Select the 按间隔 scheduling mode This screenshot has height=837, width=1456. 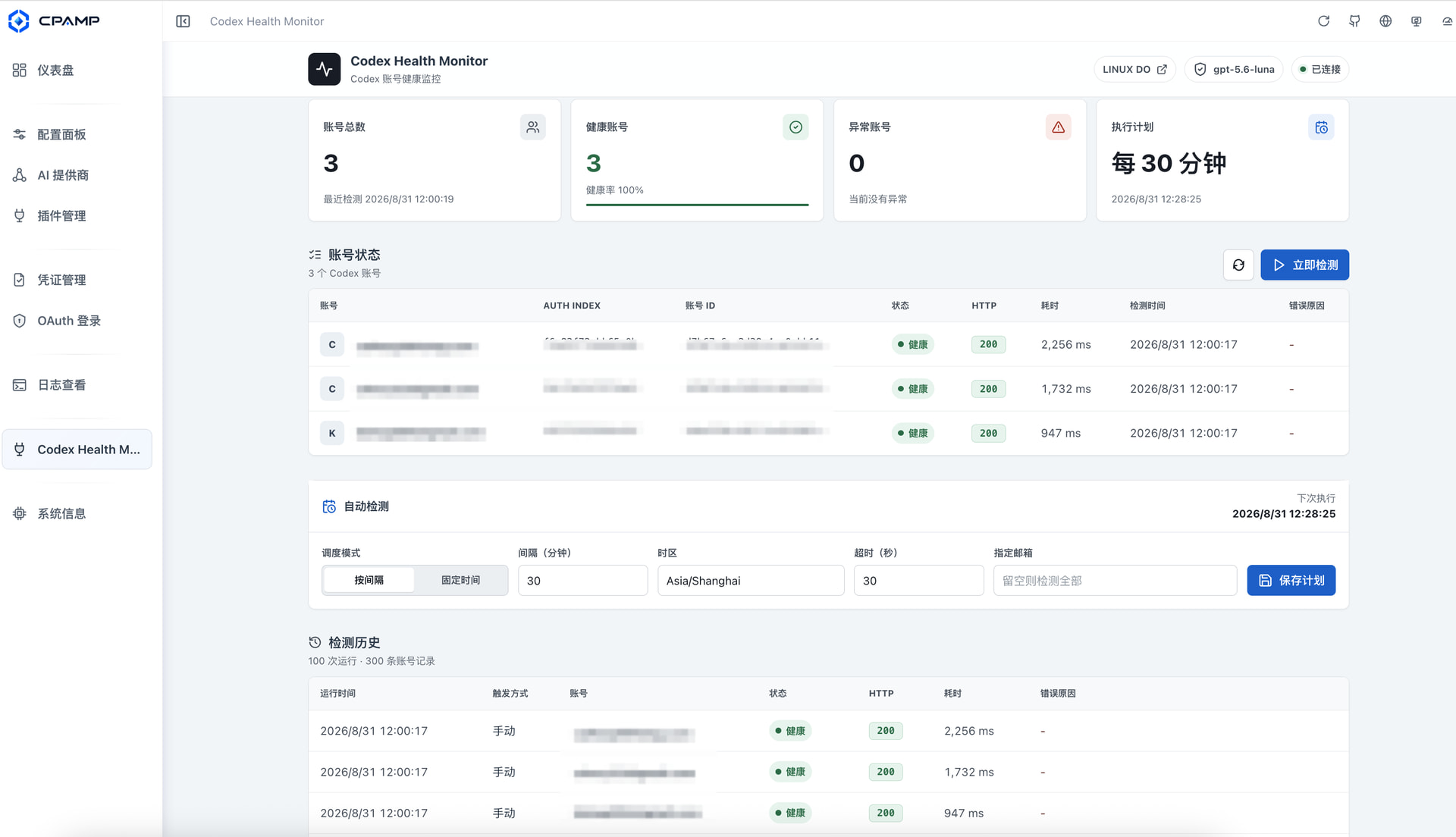point(369,580)
